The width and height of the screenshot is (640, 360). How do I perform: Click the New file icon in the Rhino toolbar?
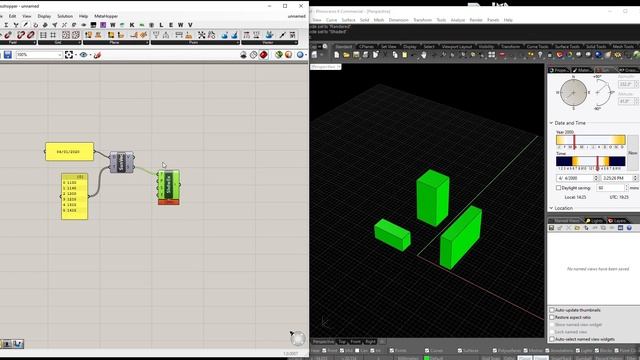[x=336, y=55]
